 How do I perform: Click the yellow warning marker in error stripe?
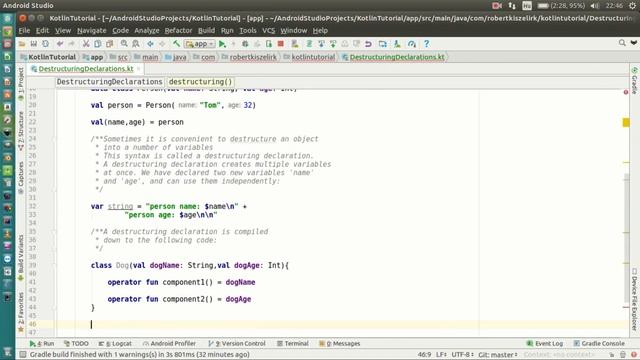626,122
